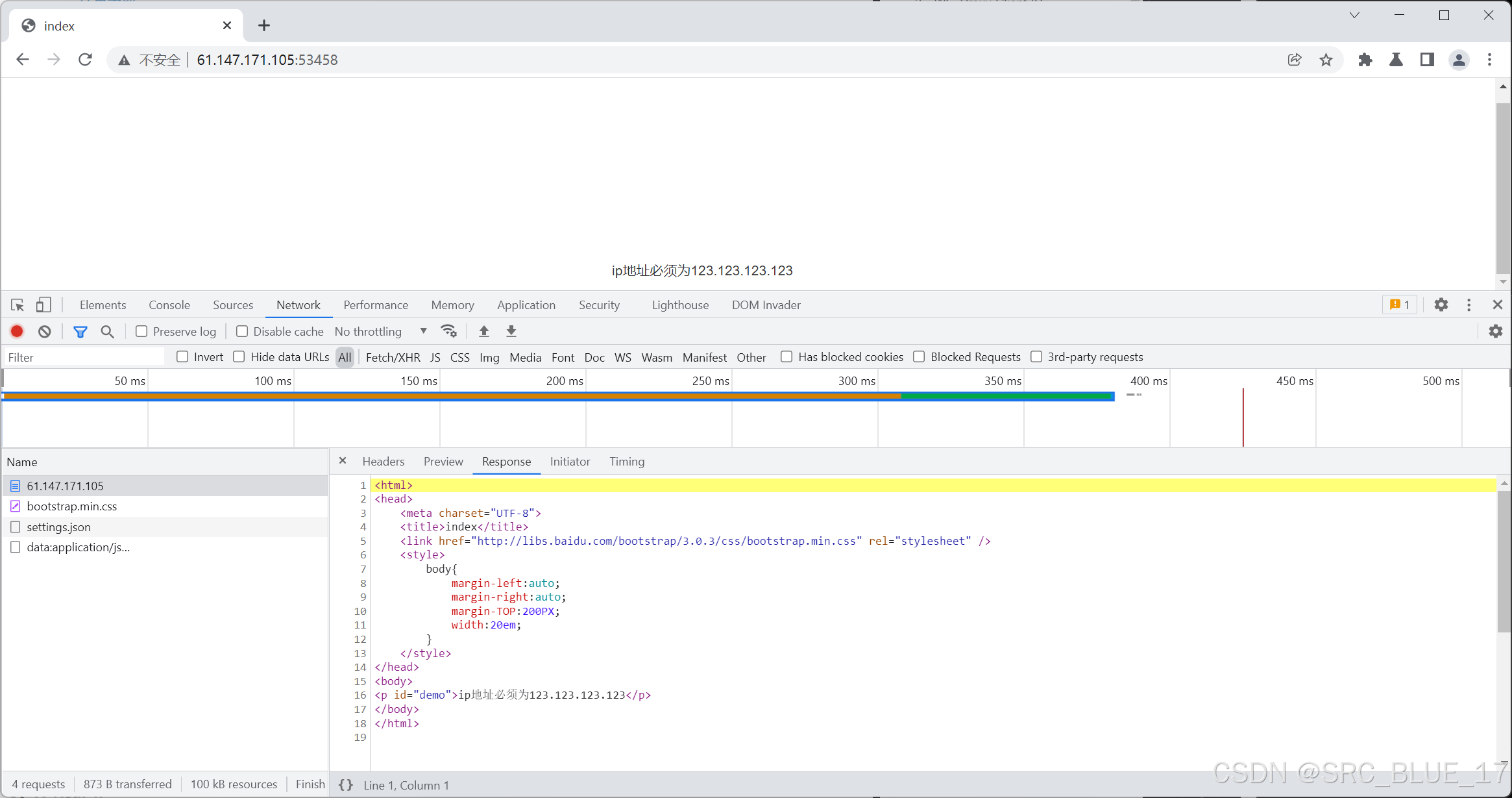Select the inspect element cursor icon

coord(17,305)
